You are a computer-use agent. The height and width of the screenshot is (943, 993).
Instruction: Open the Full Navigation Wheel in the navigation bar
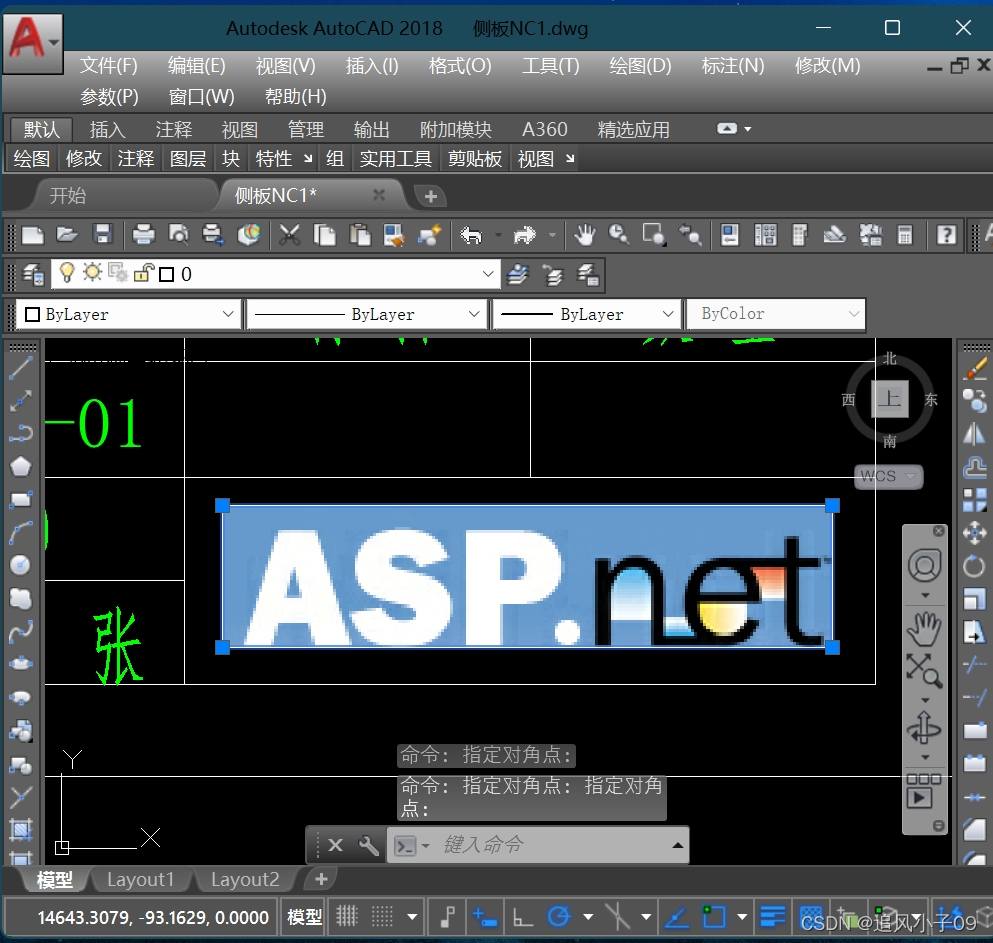(x=925, y=566)
